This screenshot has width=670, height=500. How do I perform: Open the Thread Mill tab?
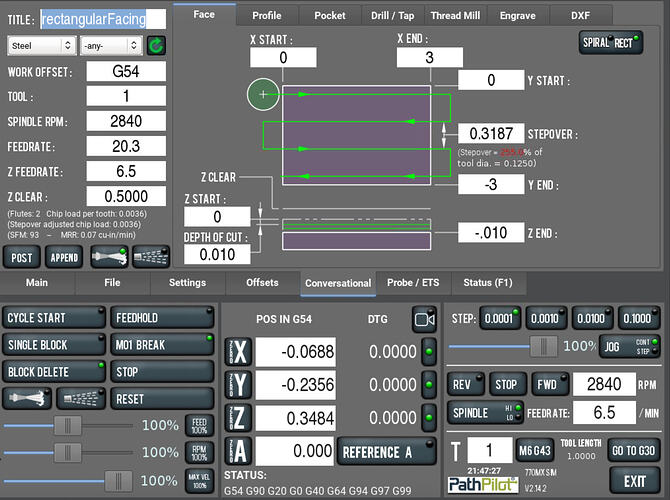(x=455, y=15)
